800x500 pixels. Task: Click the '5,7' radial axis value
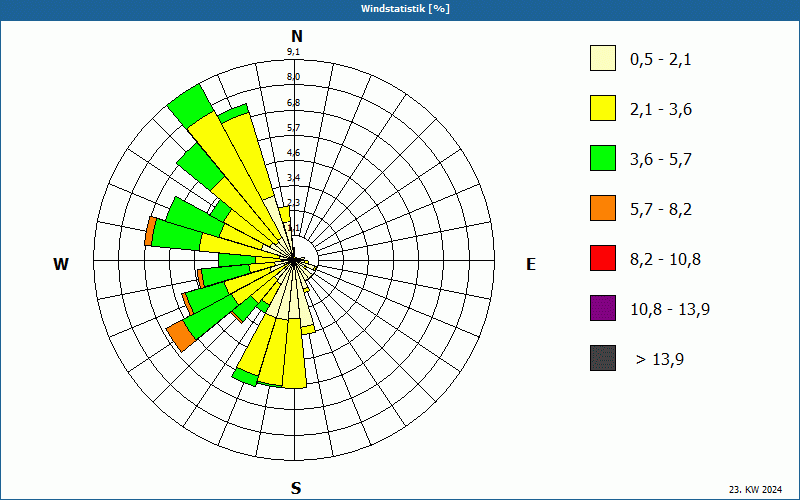pos(293,128)
